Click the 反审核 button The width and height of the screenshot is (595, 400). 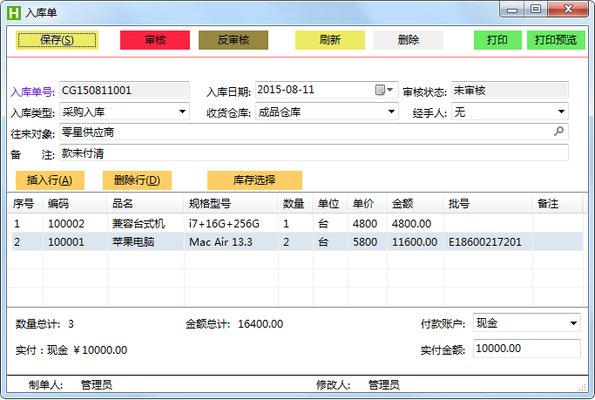(x=233, y=40)
